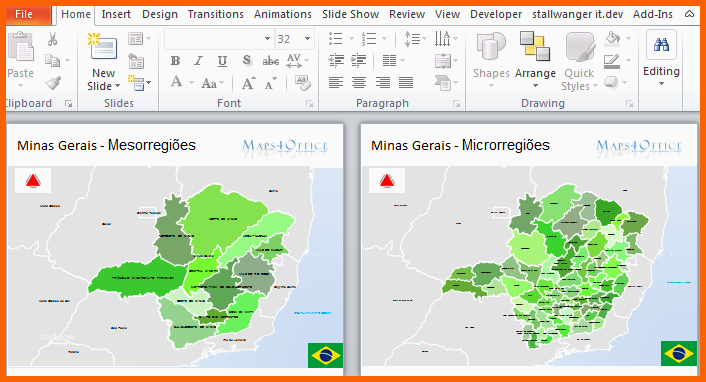This screenshot has height=382, width=706.
Task: Open the stallwanger it.dev tab
Action: pos(578,14)
